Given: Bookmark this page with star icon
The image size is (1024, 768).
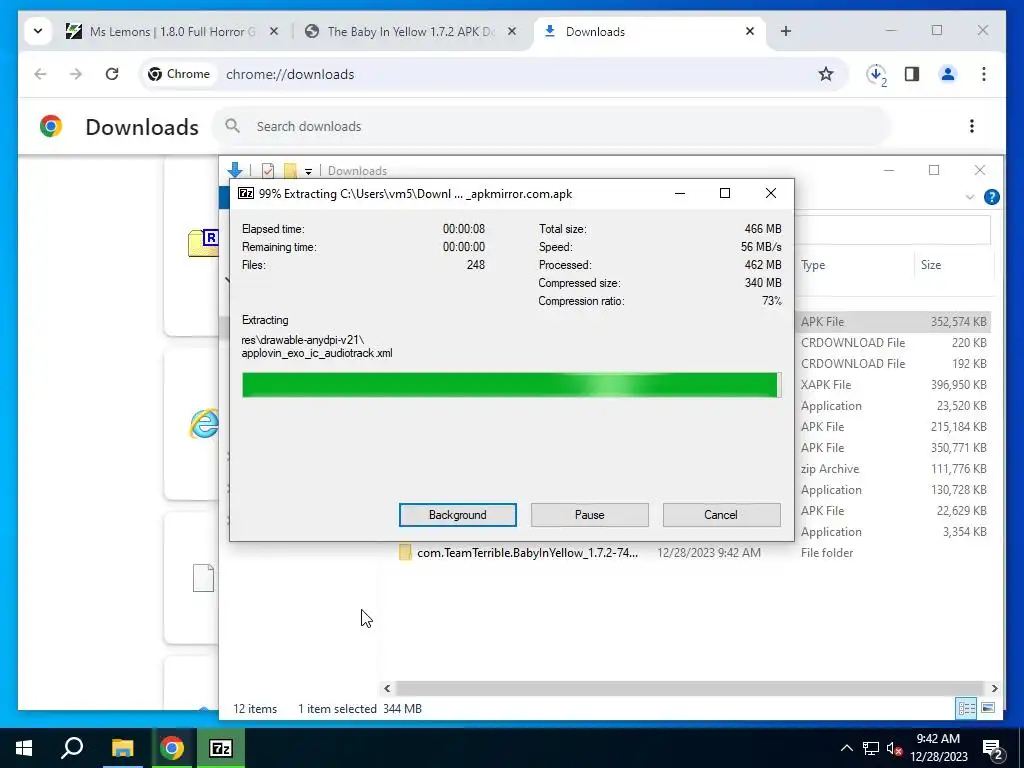Looking at the screenshot, I should 825,74.
